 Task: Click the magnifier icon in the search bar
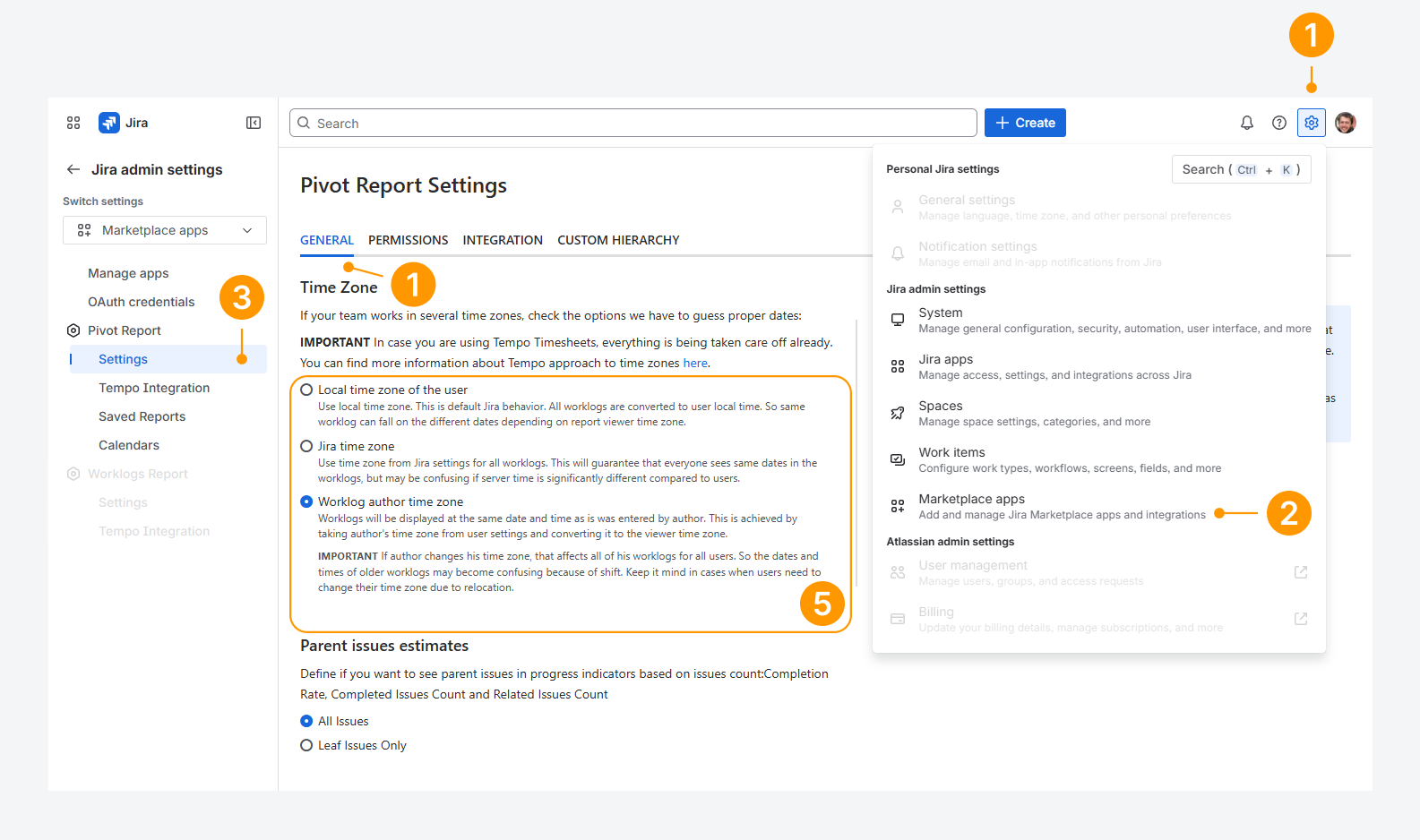click(x=304, y=123)
